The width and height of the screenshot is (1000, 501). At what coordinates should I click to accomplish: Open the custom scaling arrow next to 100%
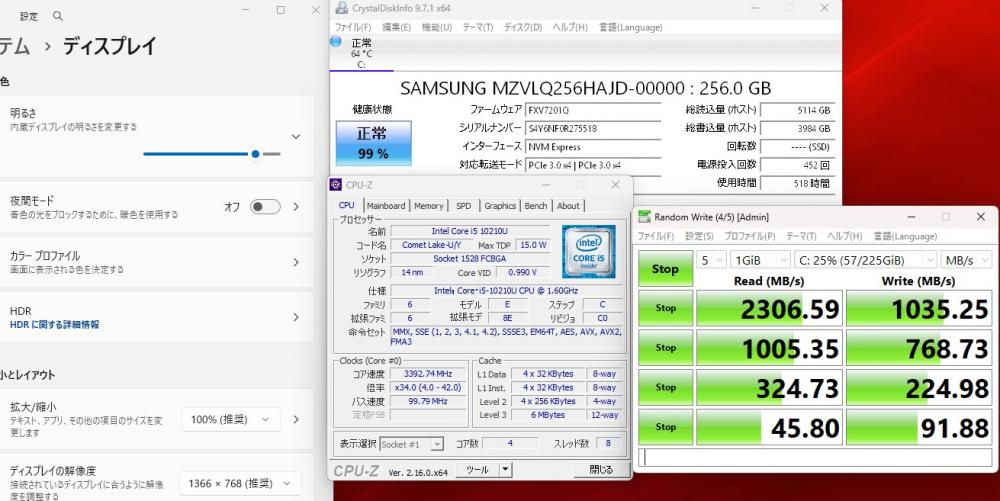(x=296, y=419)
